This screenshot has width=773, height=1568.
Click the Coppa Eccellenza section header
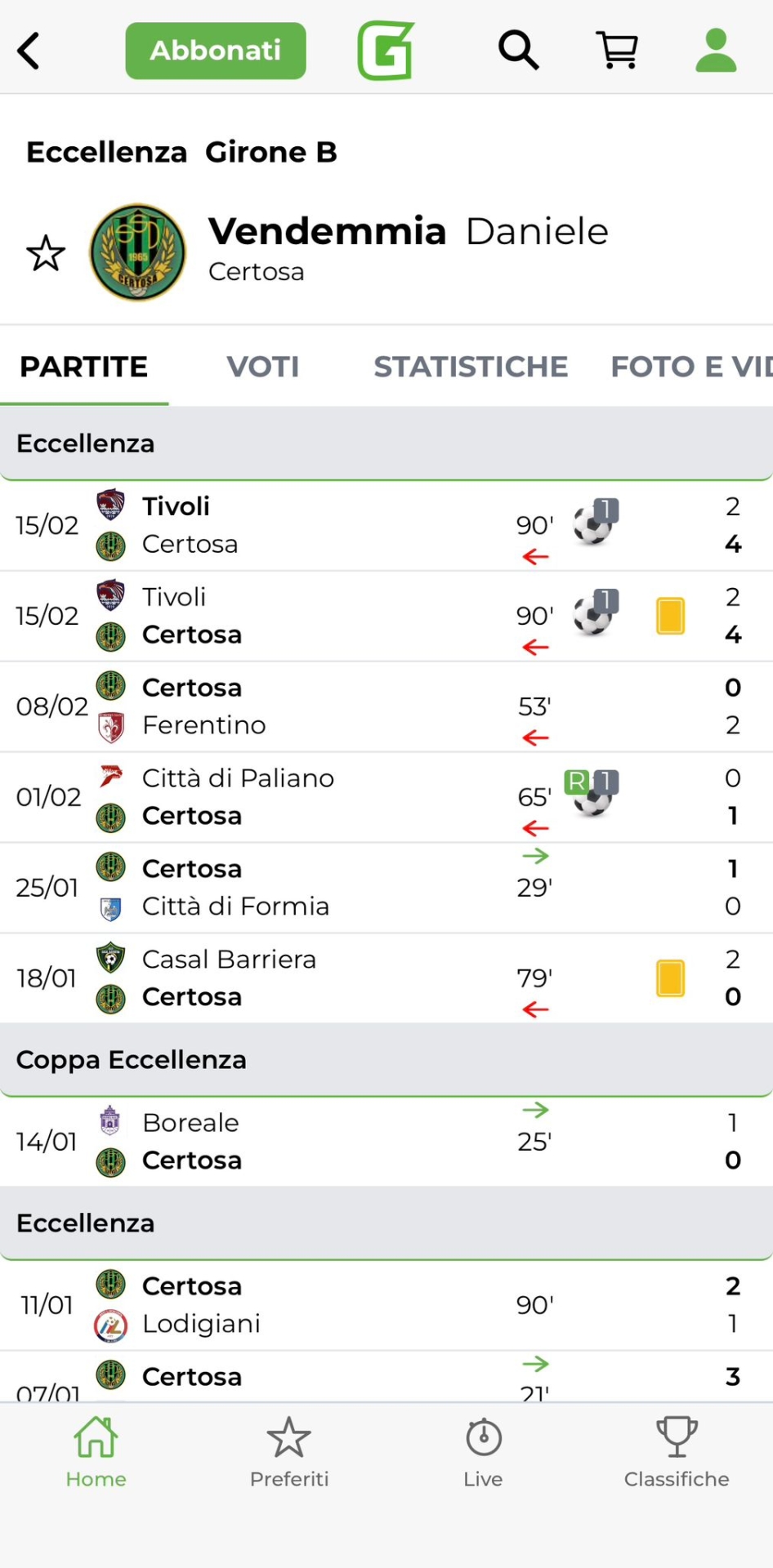(386, 1060)
